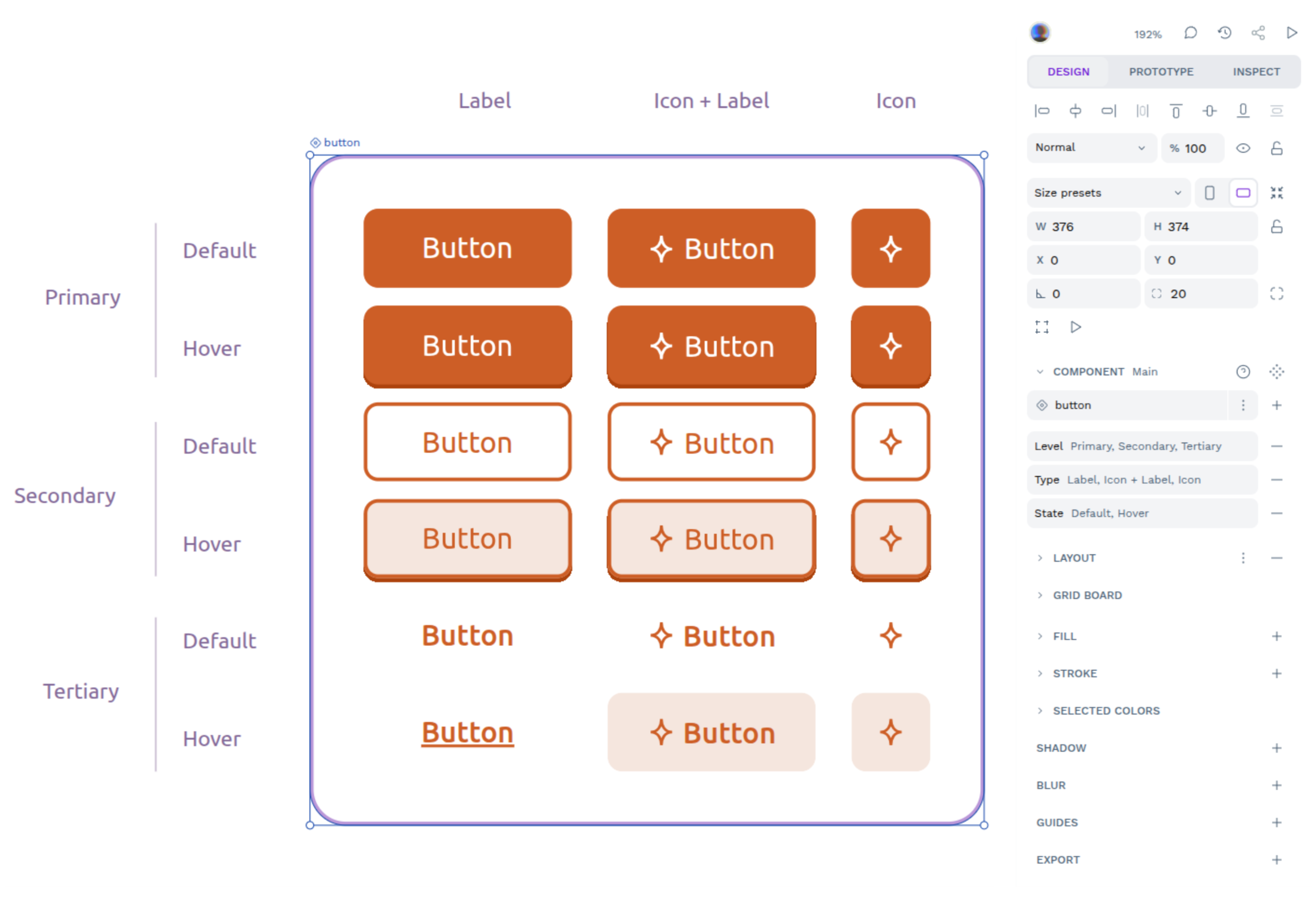Open the Size presets dropdown

point(1108,193)
